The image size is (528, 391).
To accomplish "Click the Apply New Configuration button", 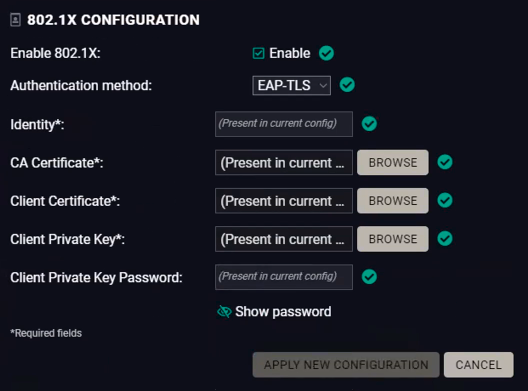I will click(346, 365).
